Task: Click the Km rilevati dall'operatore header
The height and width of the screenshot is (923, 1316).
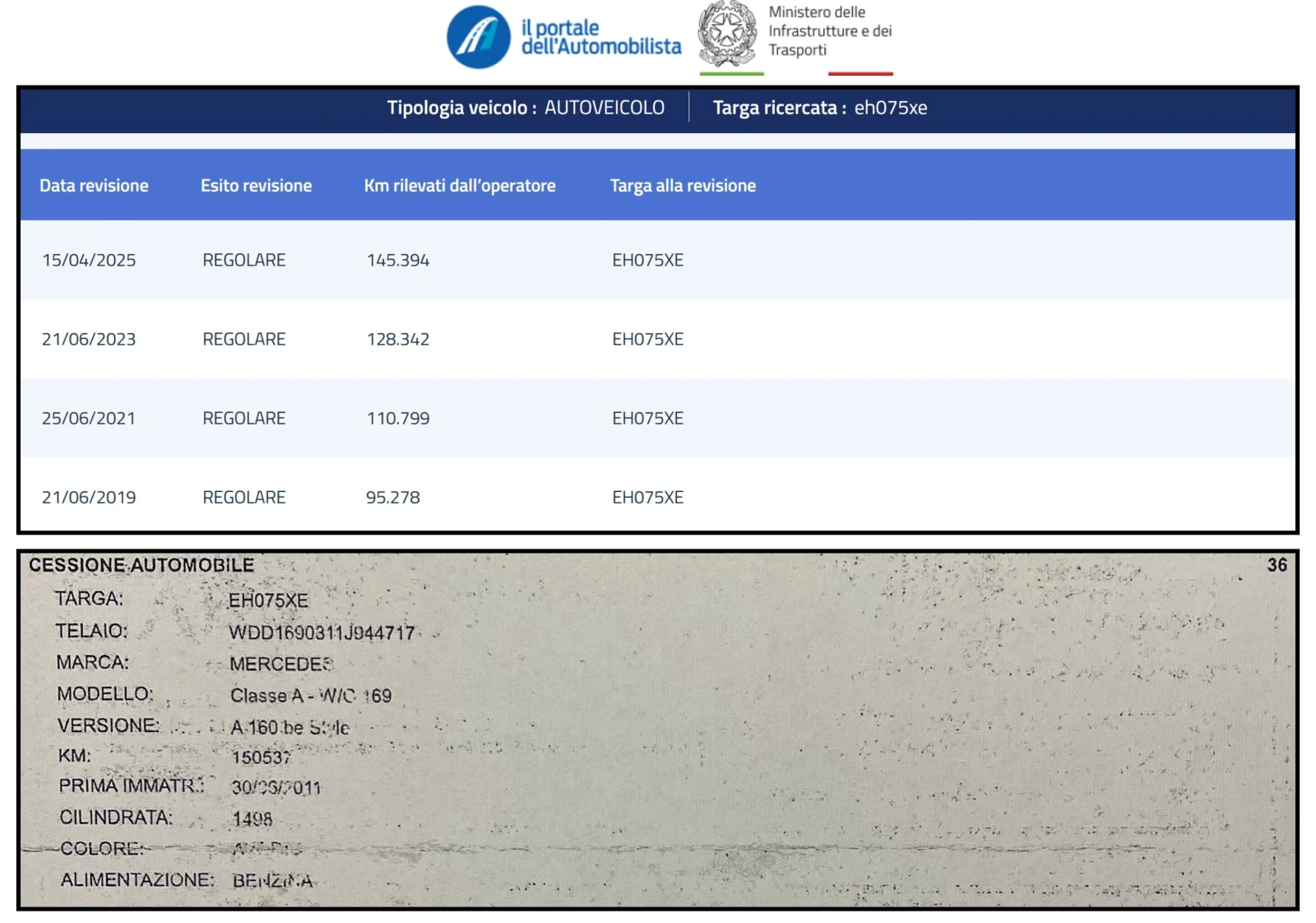Action: 461,185
